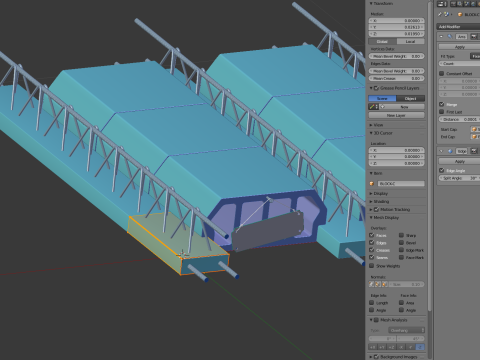This screenshot has height=360, width=480.
Task: Select the Object grease pencil source
Action: click(x=411, y=98)
